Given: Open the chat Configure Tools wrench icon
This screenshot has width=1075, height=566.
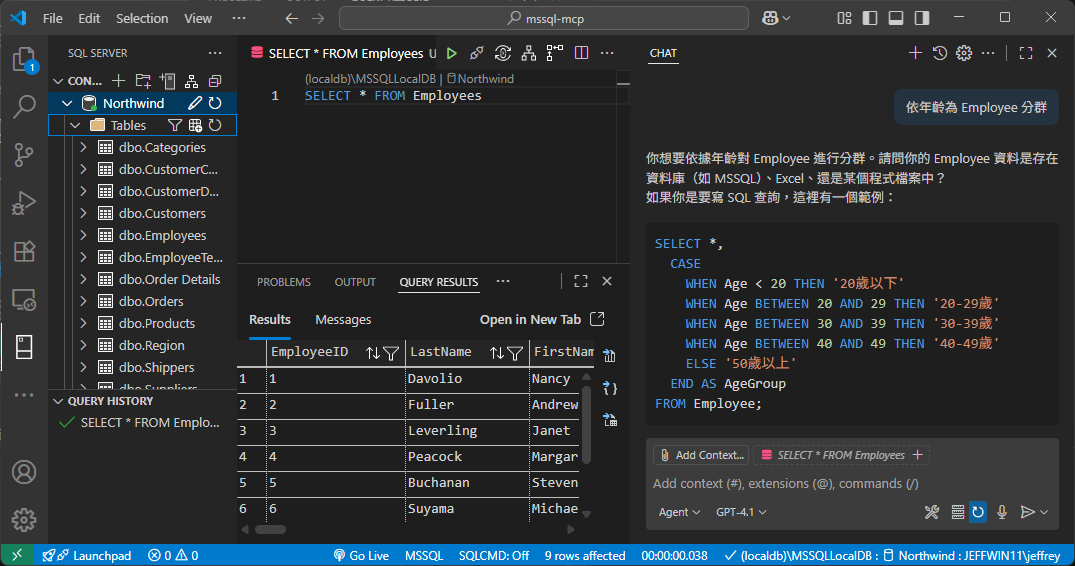Looking at the screenshot, I should coord(931,512).
